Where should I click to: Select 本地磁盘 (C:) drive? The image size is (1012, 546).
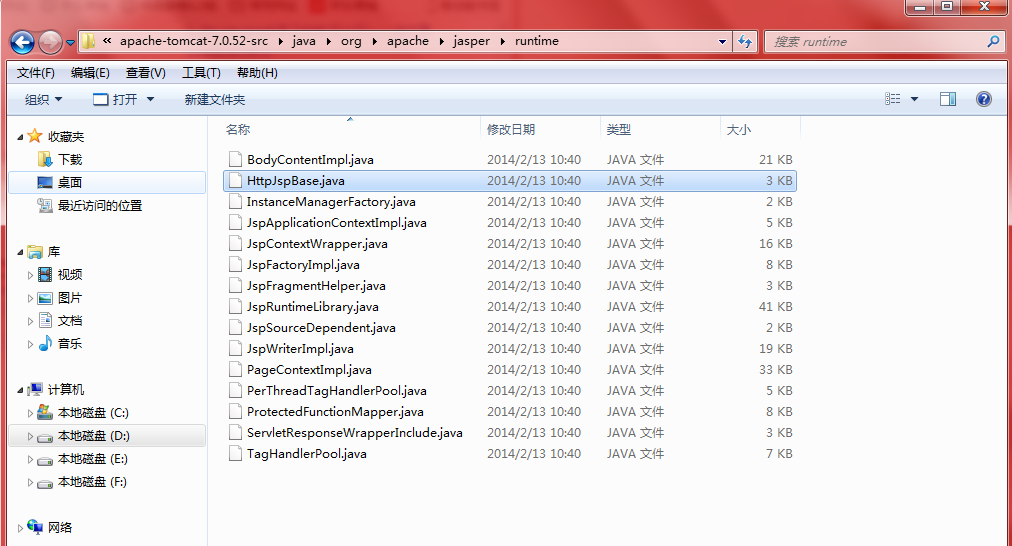[93, 413]
